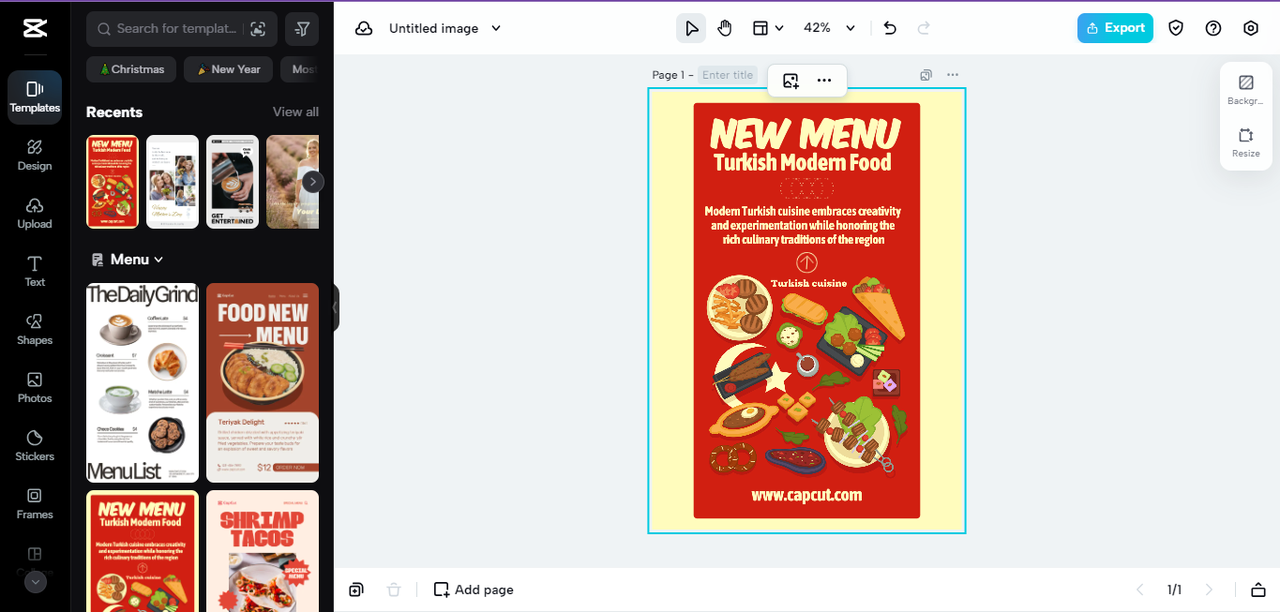Click the 1/1 page indicator

coord(1174,590)
